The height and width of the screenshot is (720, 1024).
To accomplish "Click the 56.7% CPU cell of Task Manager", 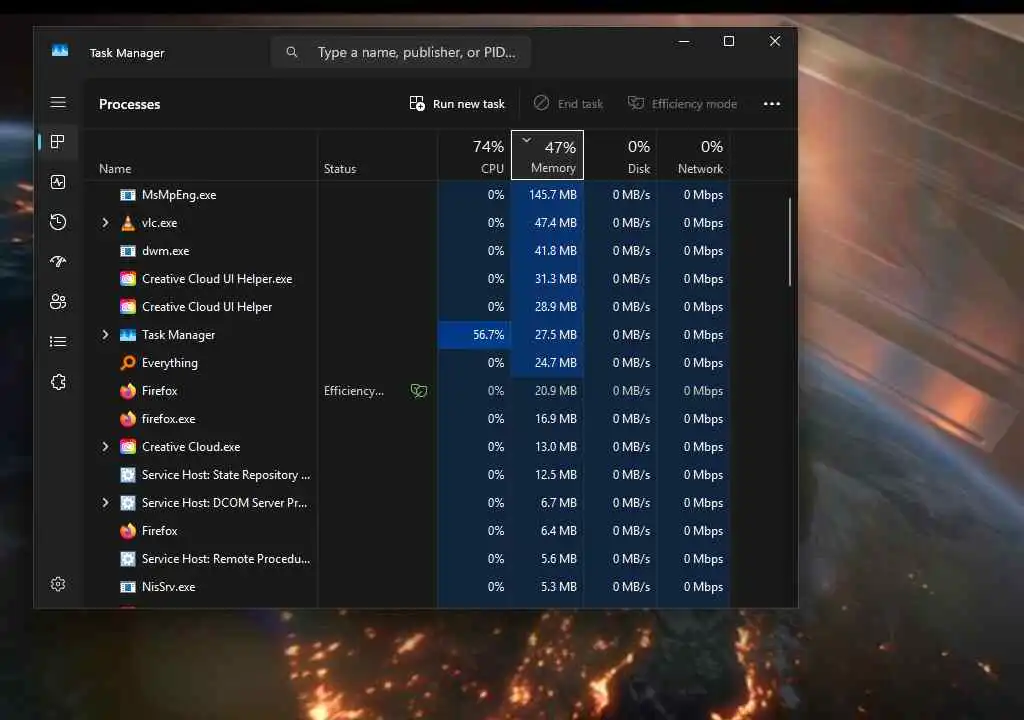I will coord(474,335).
